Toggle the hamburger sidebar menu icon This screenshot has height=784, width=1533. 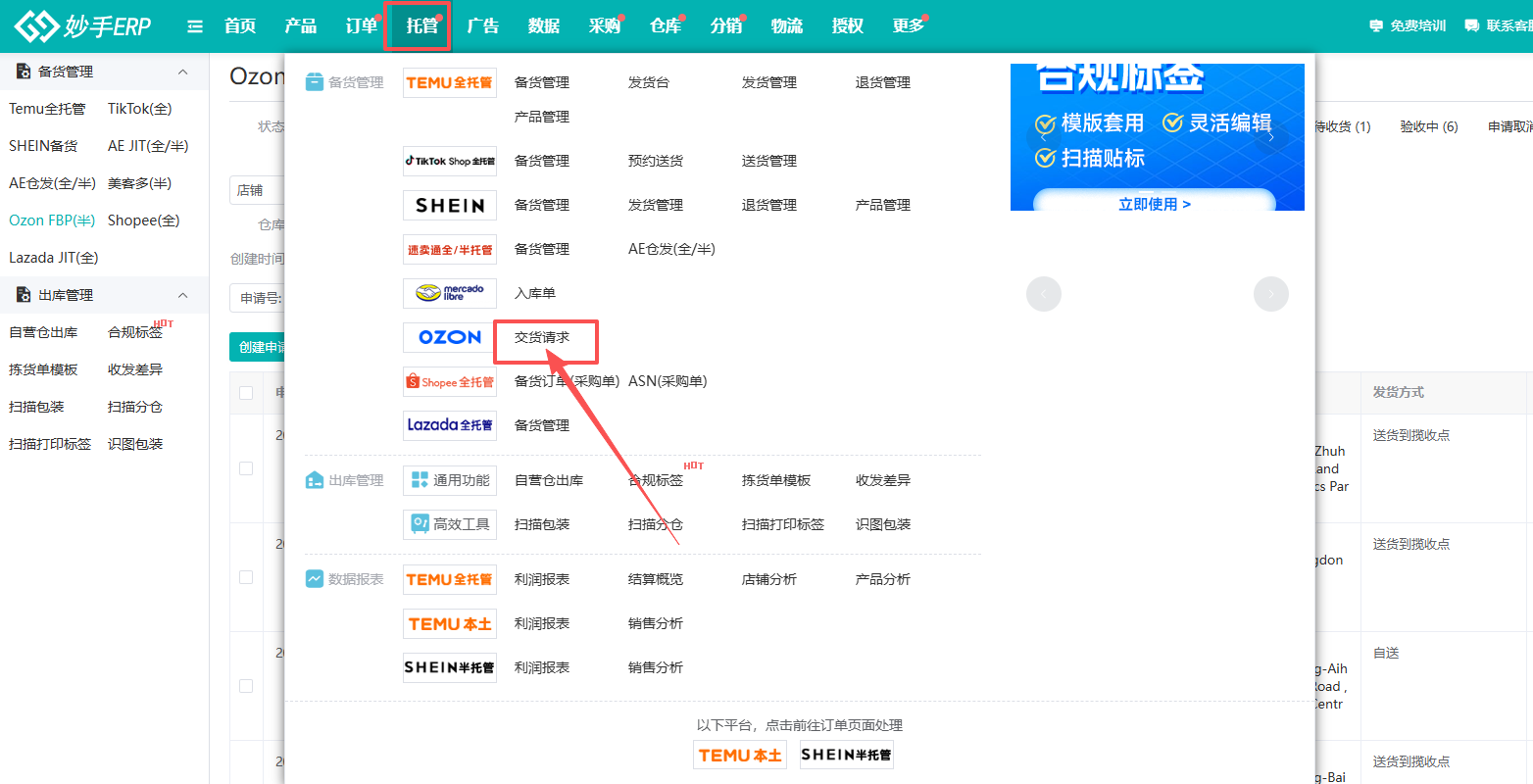[195, 26]
